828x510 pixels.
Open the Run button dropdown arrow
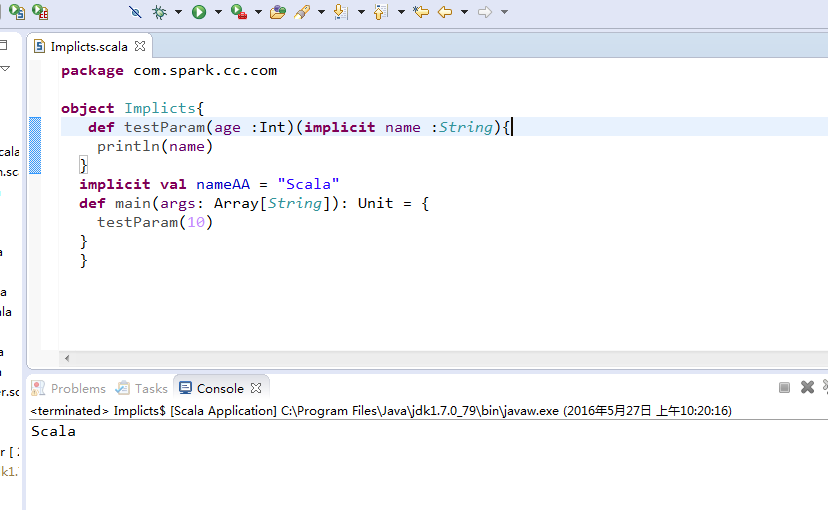[217, 12]
